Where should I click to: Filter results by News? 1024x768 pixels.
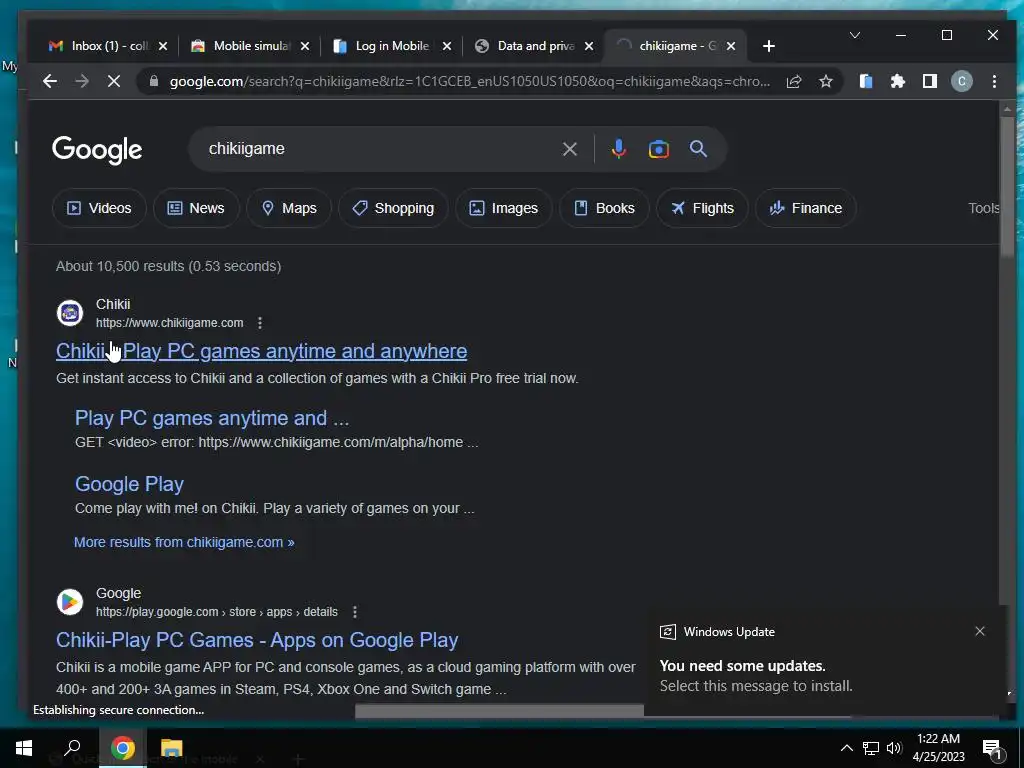tap(196, 208)
